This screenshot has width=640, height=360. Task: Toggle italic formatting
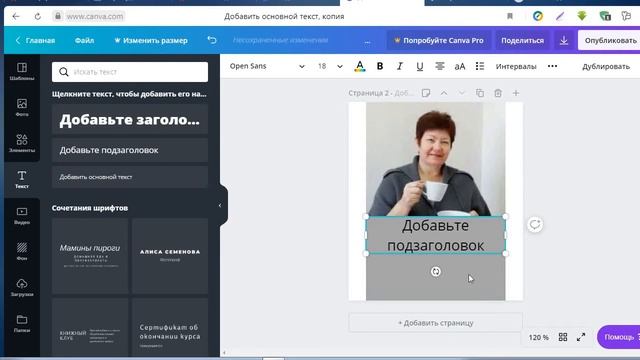click(400, 66)
